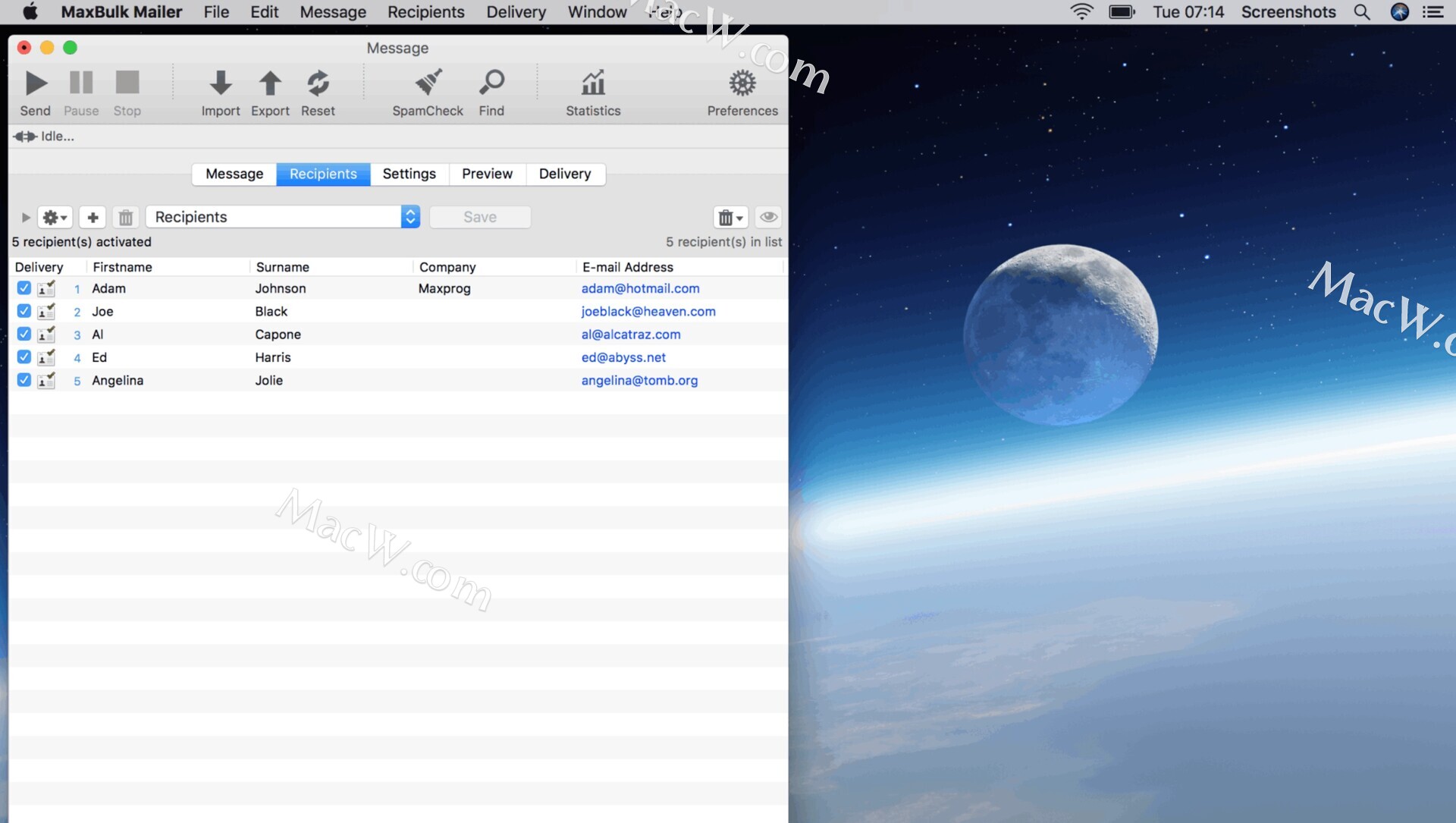Click the contact status icon for Adam
Viewport: 1456px width, 823px height.
tap(46, 288)
